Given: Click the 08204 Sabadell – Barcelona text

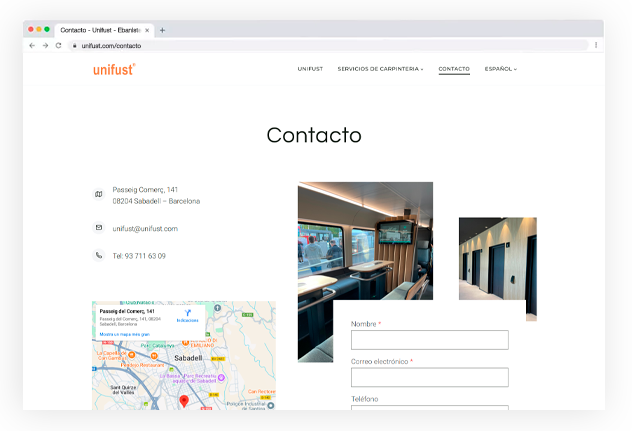Looking at the screenshot, I should 156,201.
